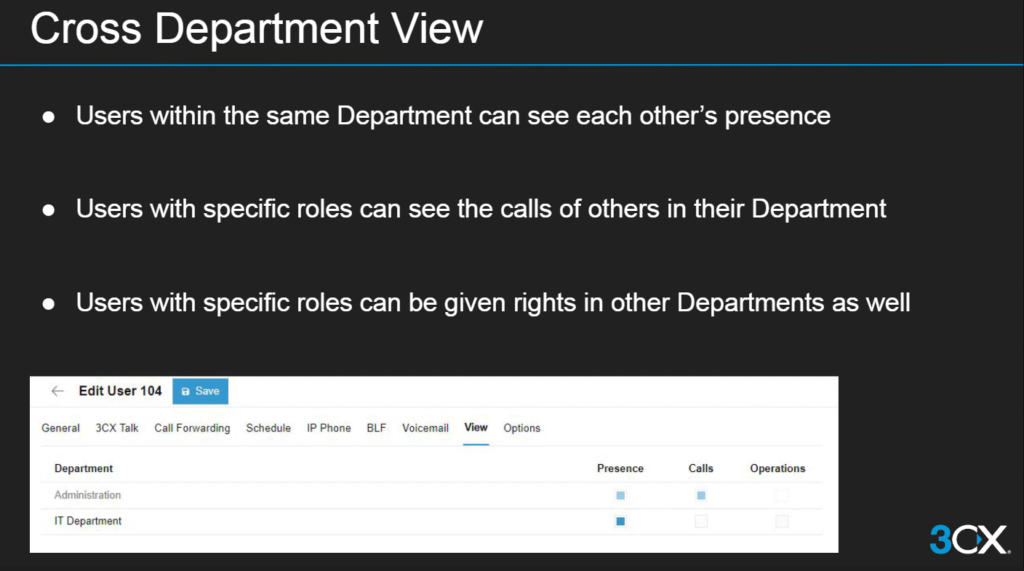Enable Operations checkbox for IT Department
The width and height of the screenshot is (1024, 571).
point(782,521)
